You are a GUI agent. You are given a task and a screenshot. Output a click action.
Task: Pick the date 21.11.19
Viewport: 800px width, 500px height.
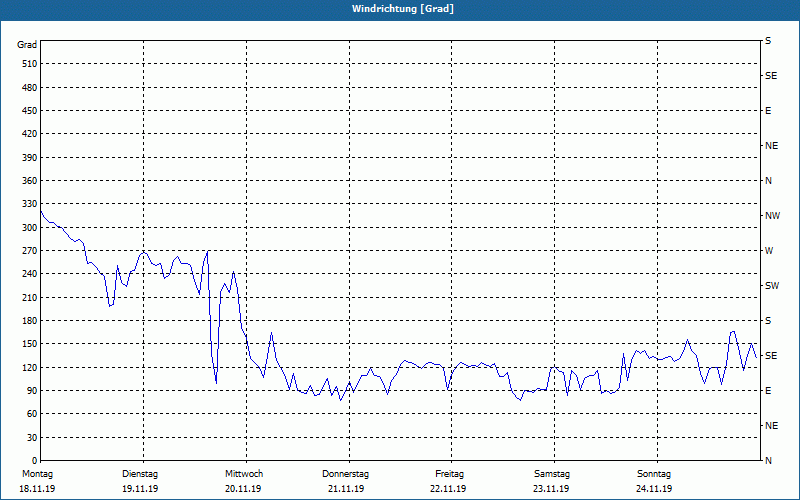point(346,489)
